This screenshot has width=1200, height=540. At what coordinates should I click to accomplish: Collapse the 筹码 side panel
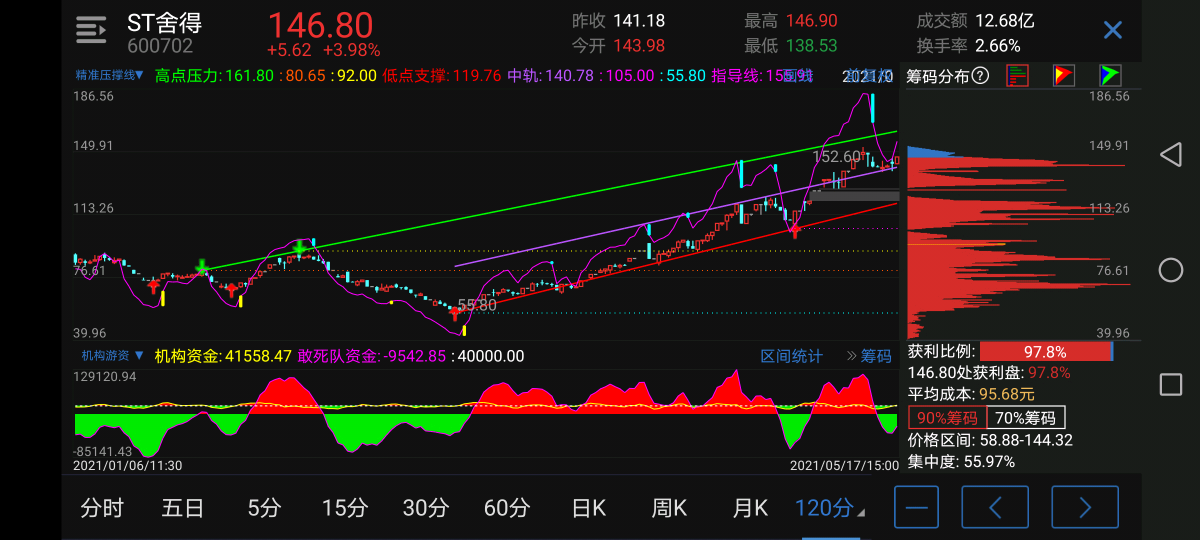coord(868,356)
